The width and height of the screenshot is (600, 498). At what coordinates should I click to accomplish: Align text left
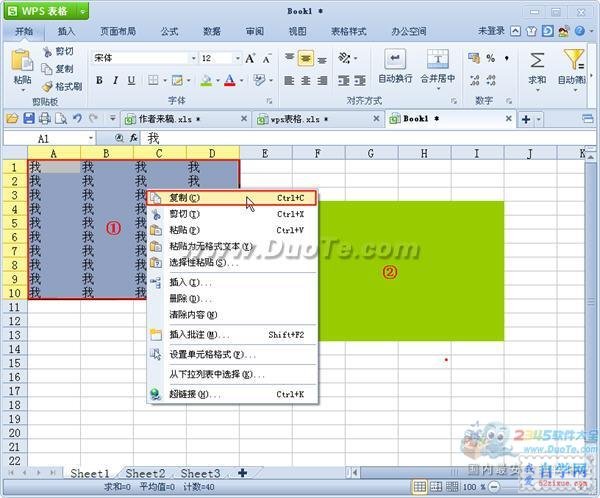[x=289, y=80]
